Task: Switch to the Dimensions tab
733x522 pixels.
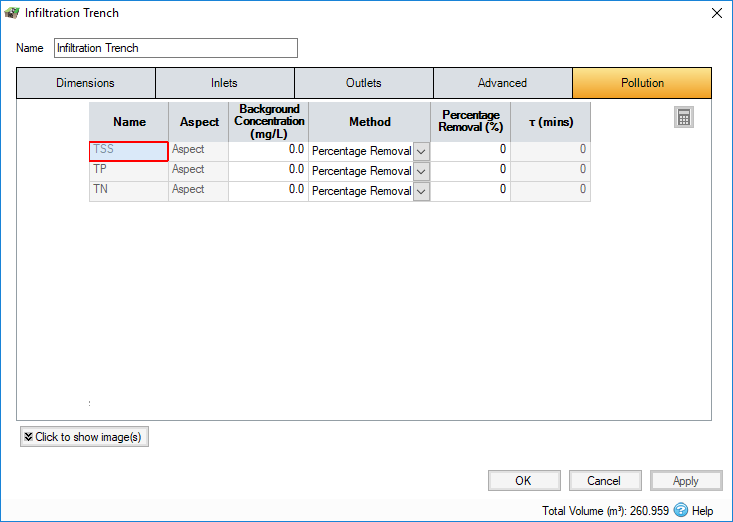Action: coord(86,83)
